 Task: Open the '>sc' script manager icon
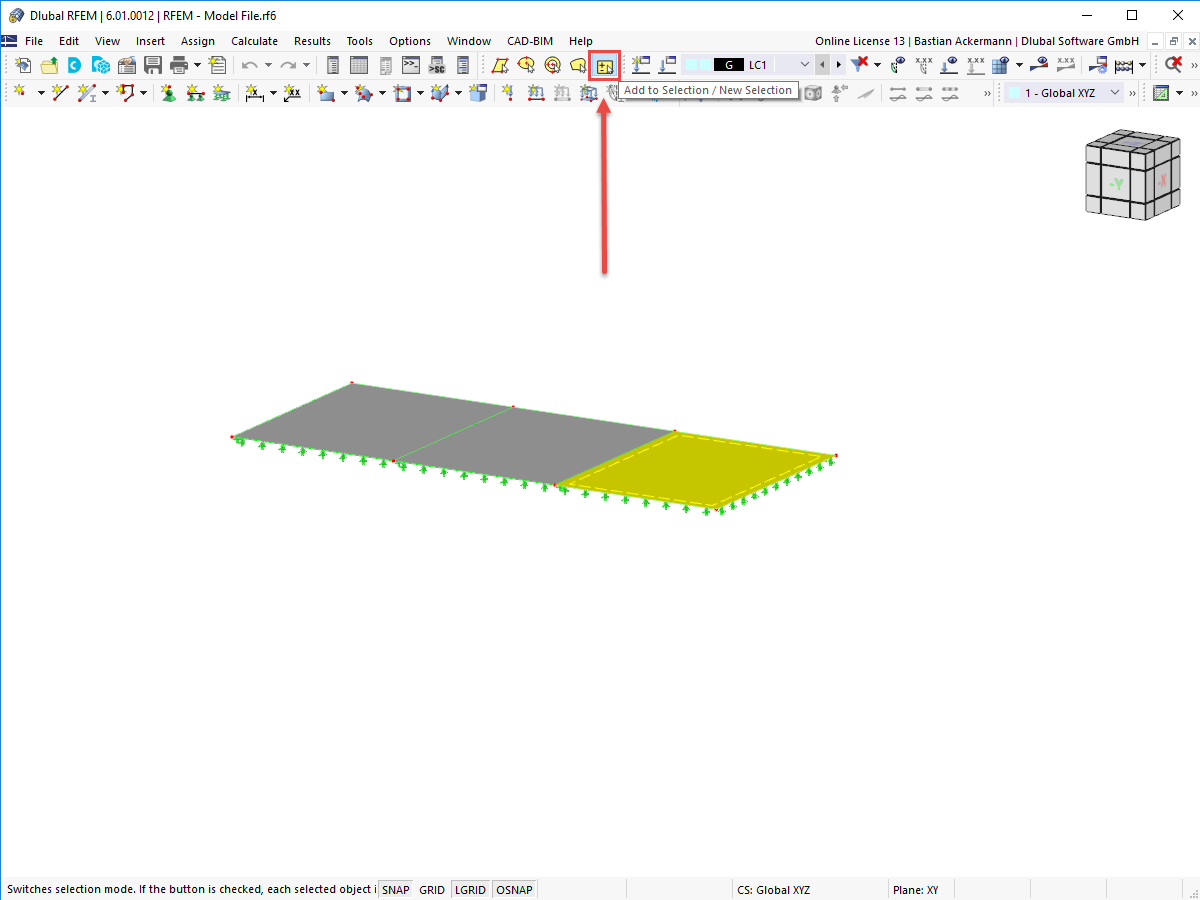(436, 65)
